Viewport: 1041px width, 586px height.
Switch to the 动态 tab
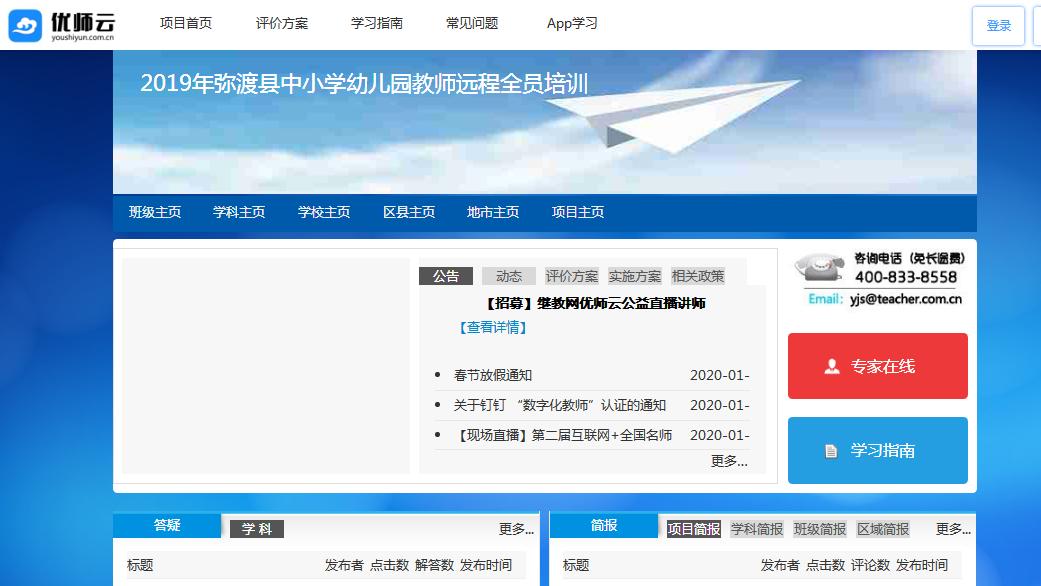[509, 276]
